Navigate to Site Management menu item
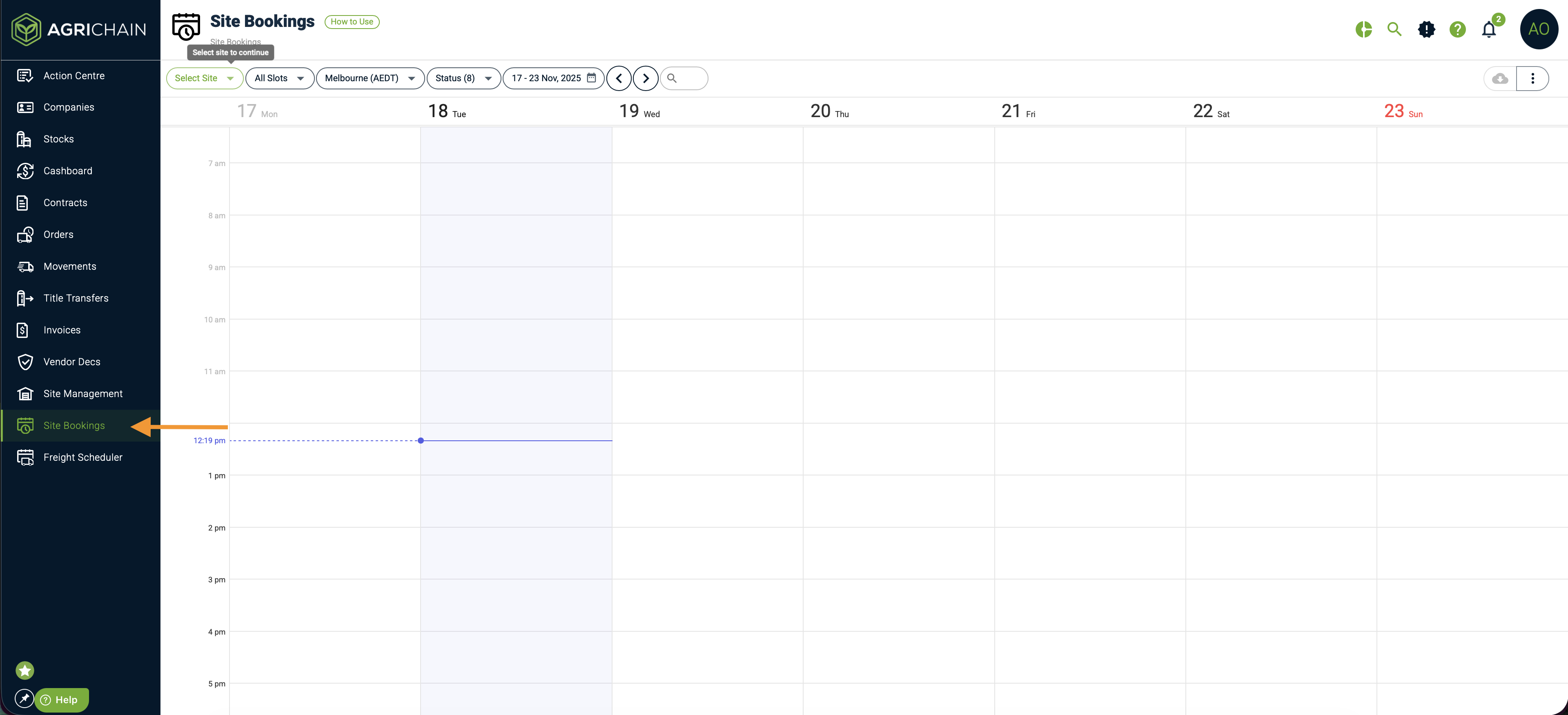 point(83,394)
